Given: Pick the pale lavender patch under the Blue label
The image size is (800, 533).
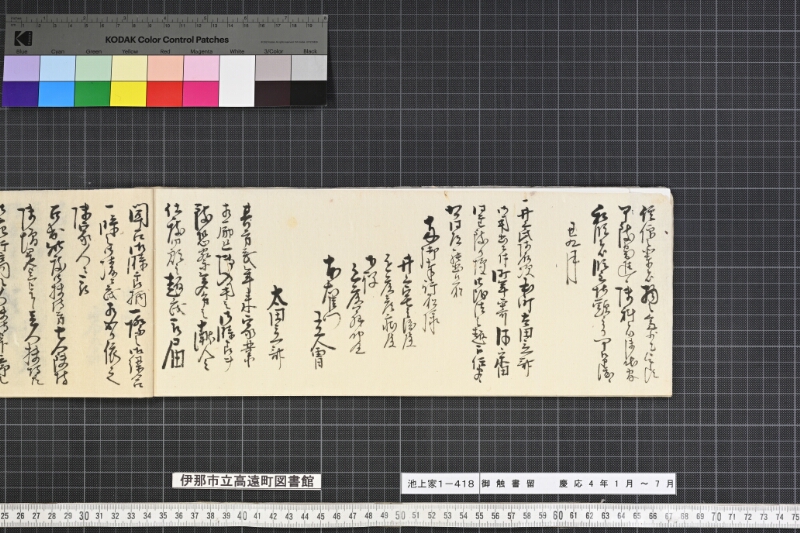Looking at the screenshot, I should tap(21, 68).
